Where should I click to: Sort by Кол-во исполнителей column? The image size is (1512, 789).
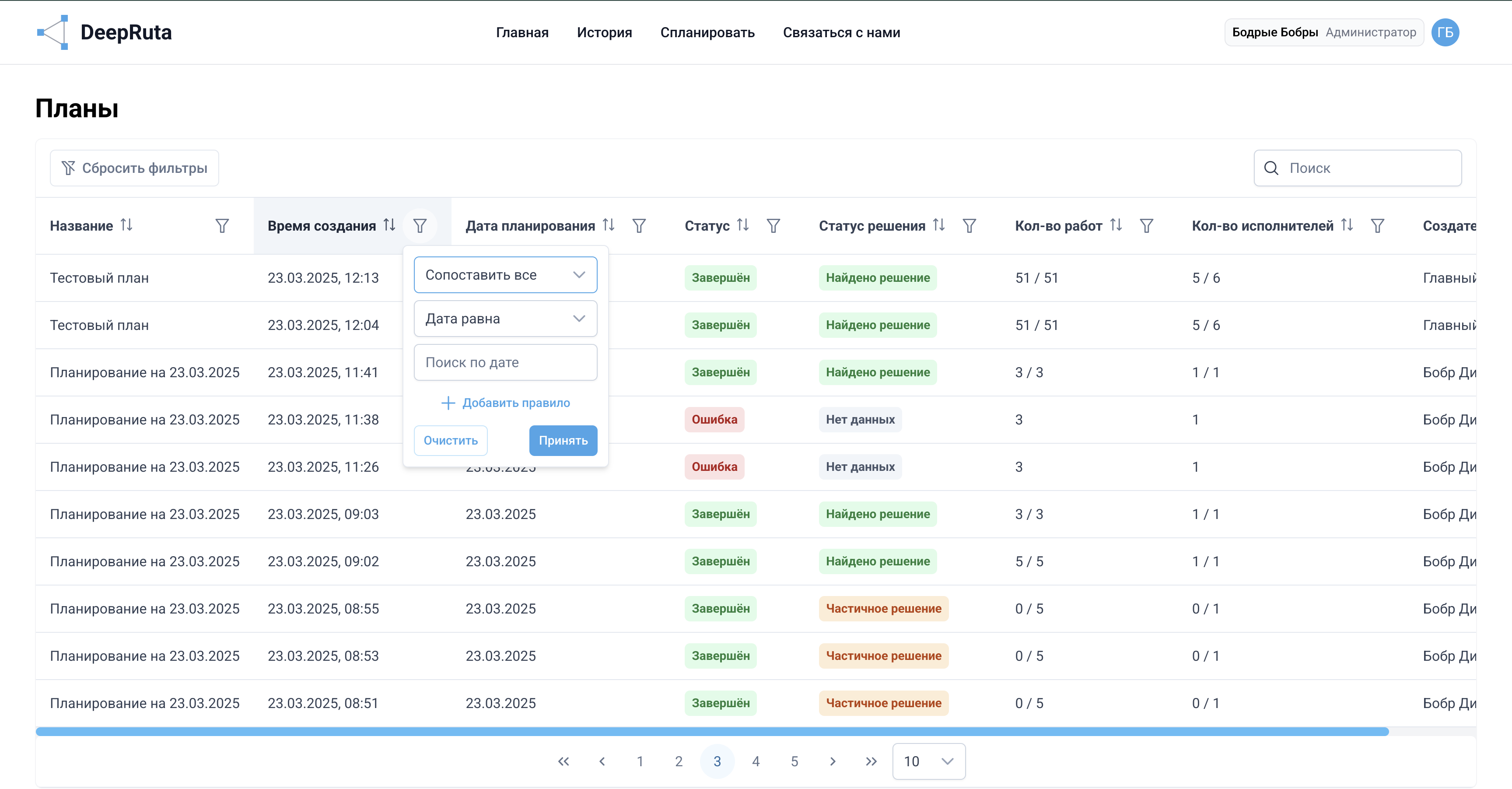point(1347,225)
